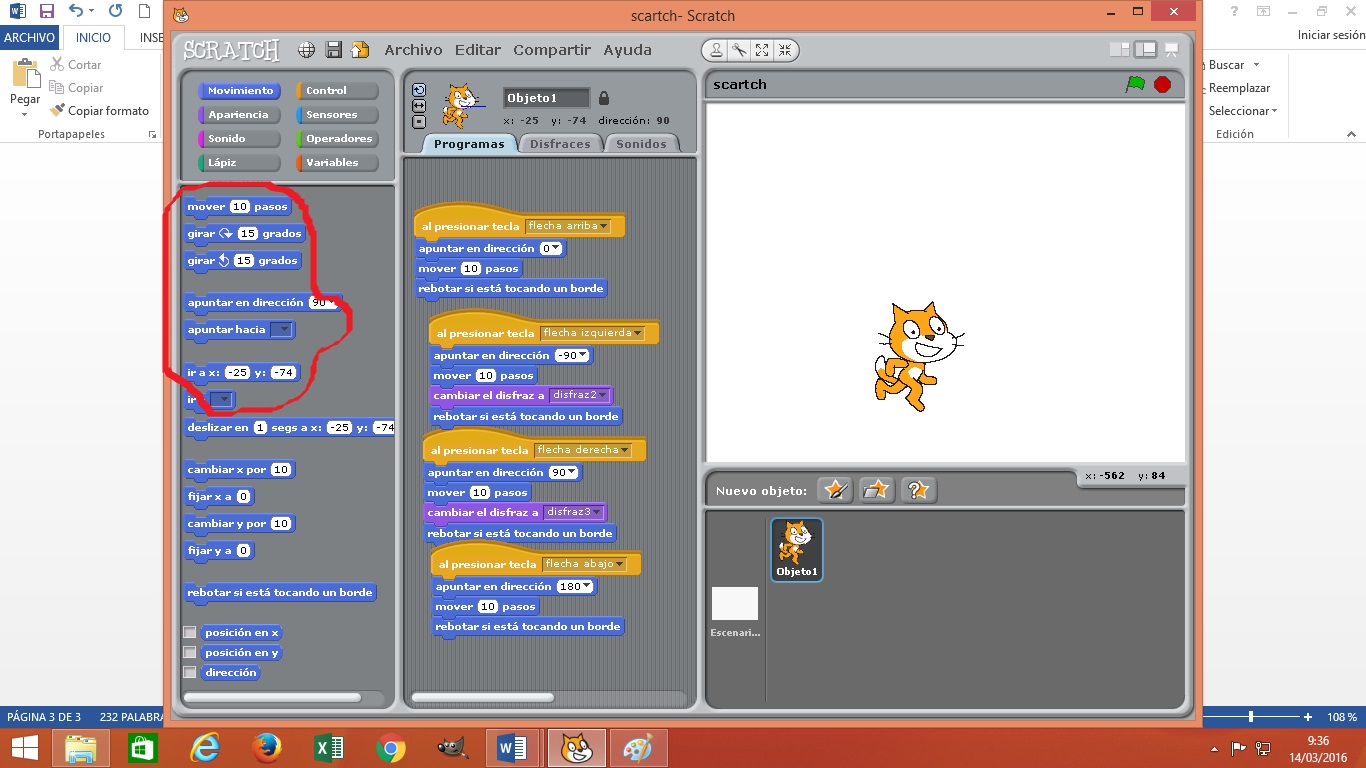Click the green flag to start
The image size is (1366, 768).
[1136, 85]
